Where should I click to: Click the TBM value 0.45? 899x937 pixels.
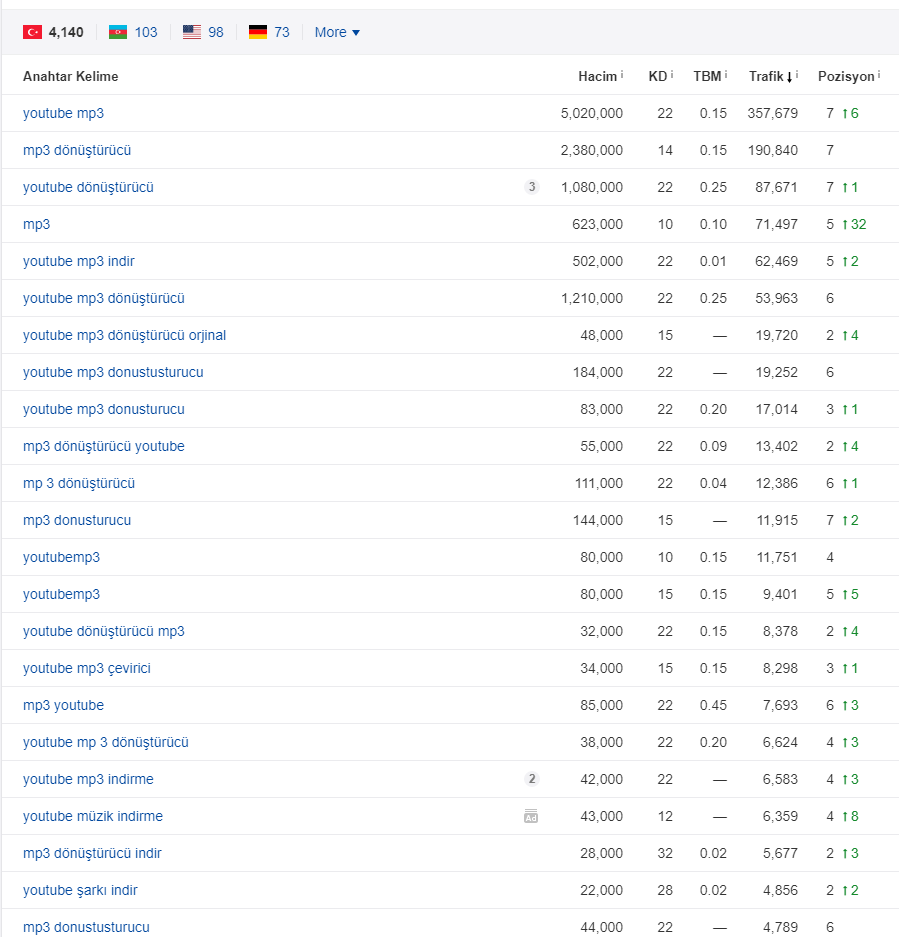(713, 705)
